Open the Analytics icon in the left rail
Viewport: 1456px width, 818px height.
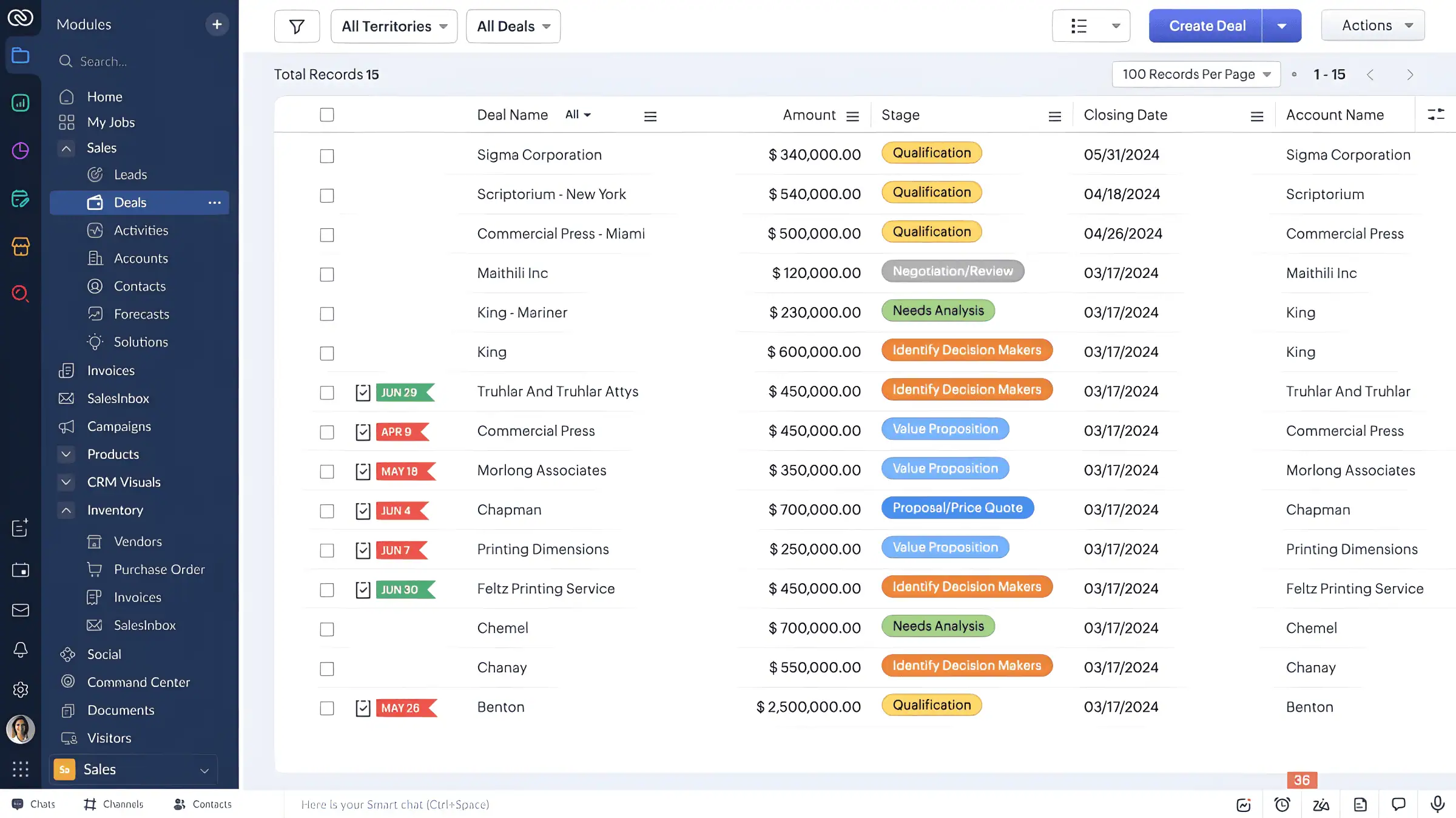[21, 103]
